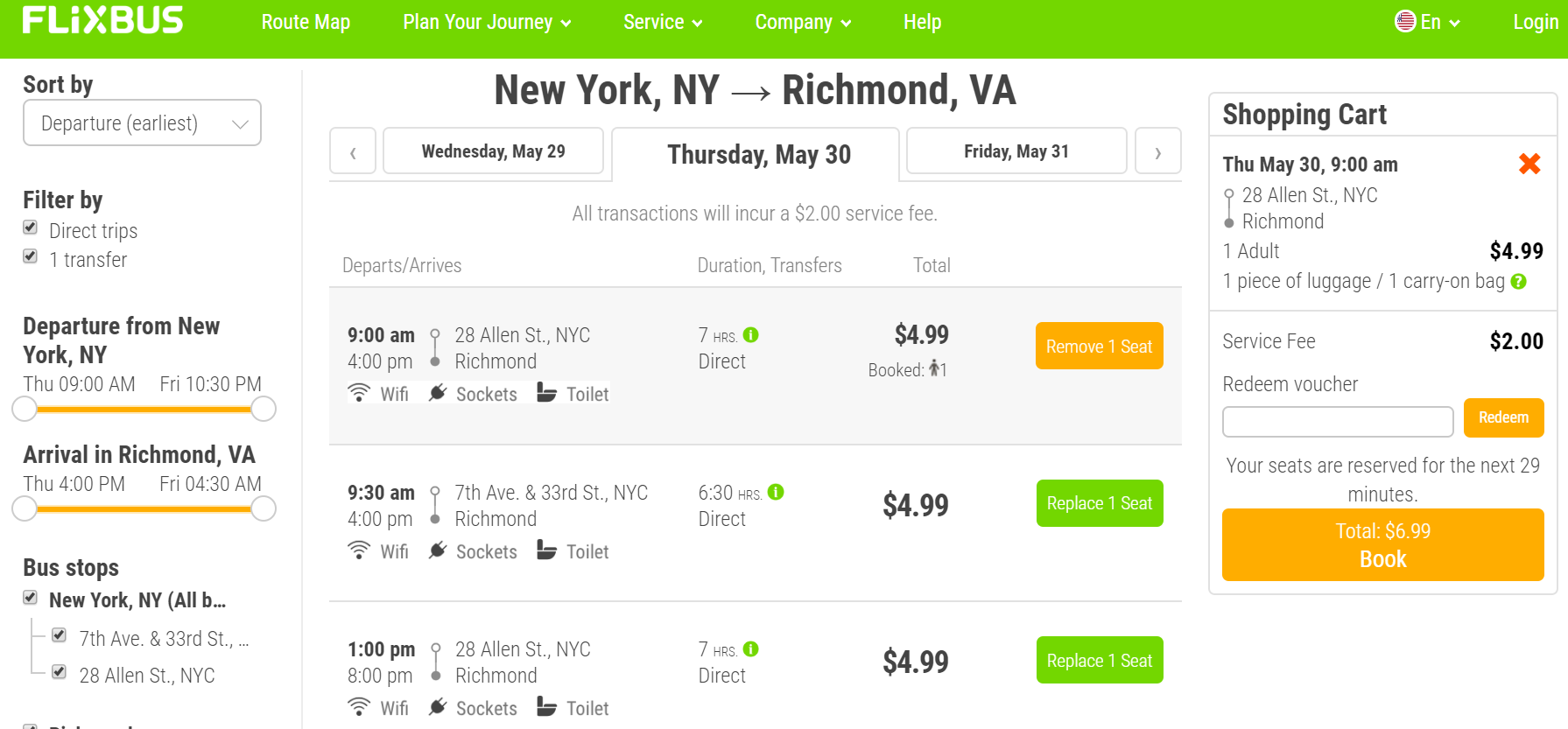The image size is (1568, 729).
Task: Click luggage info question mark icon
Action: click(x=1519, y=282)
